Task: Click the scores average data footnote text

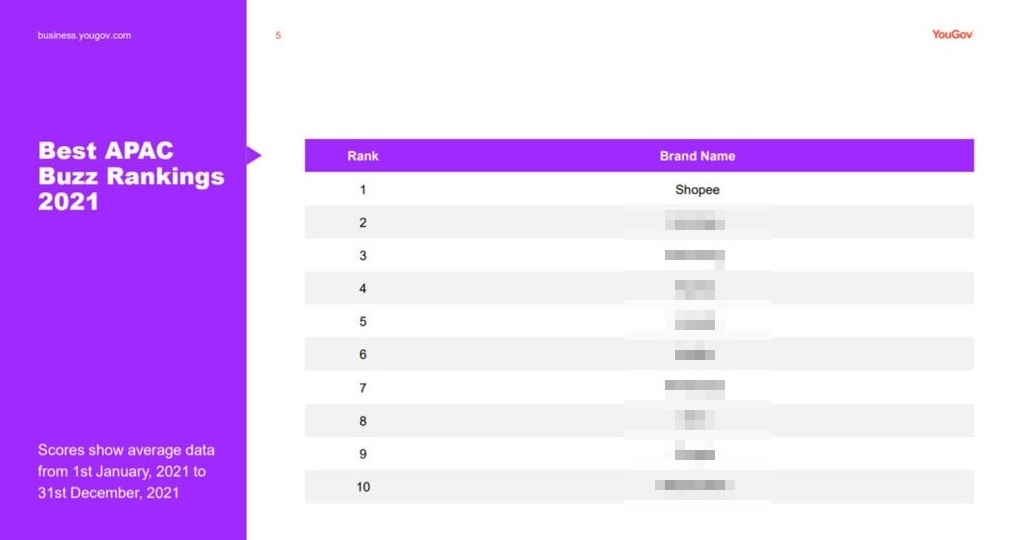Action: (126, 470)
